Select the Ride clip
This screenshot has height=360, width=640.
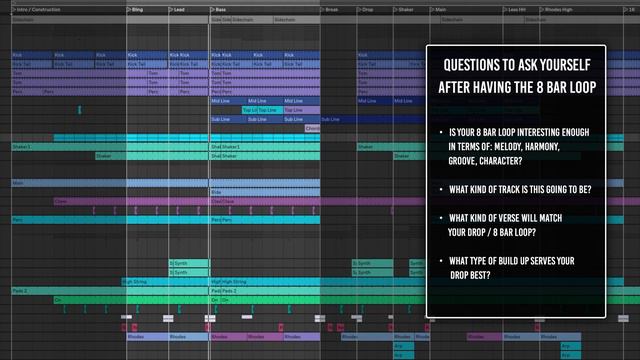(x=265, y=192)
